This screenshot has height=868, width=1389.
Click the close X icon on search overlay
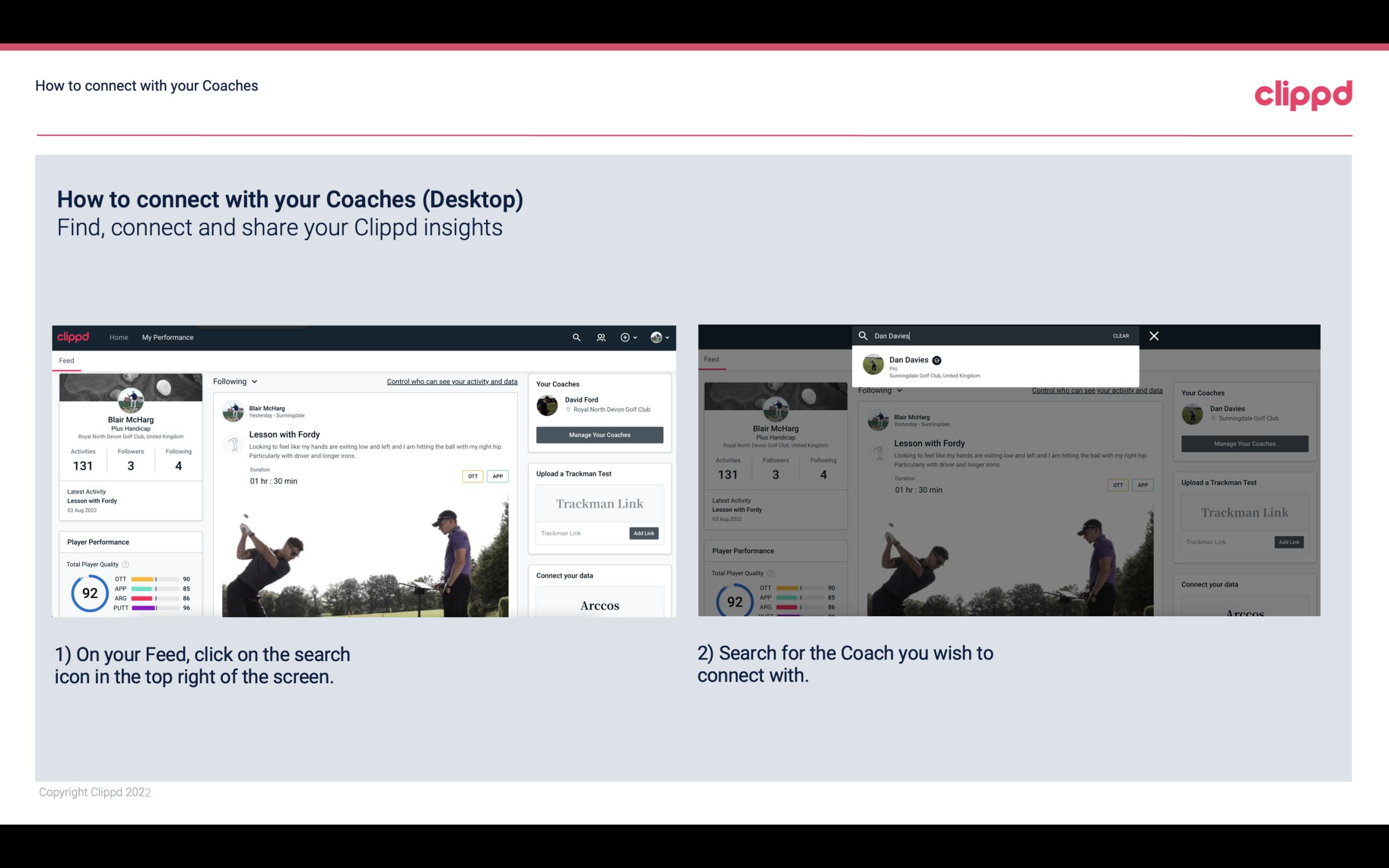pyautogui.click(x=1154, y=335)
